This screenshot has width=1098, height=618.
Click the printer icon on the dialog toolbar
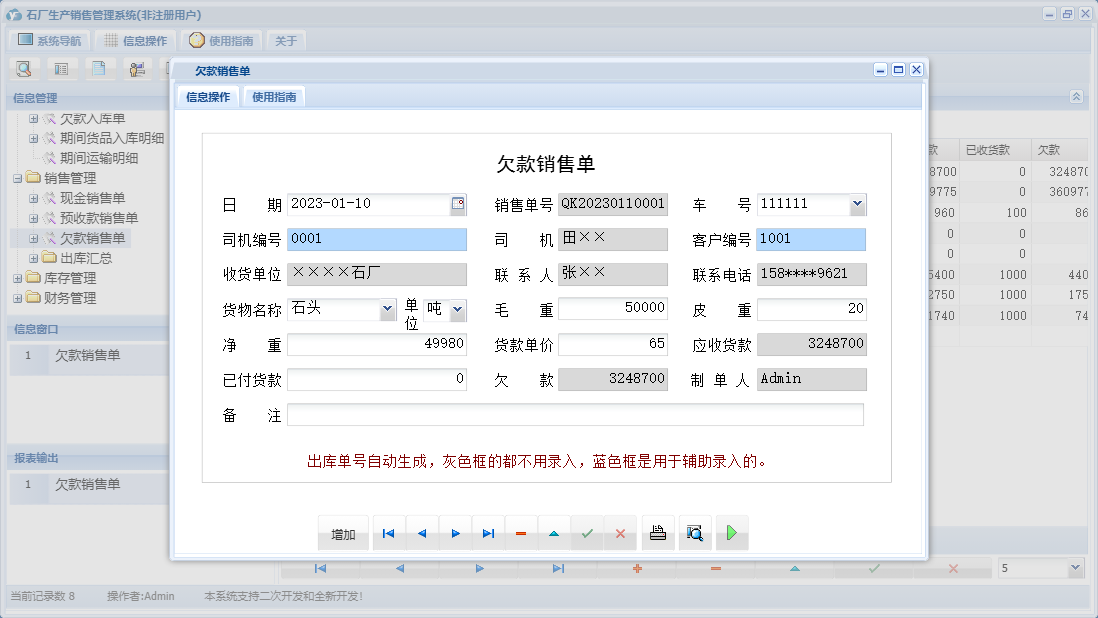coord(658,533)
